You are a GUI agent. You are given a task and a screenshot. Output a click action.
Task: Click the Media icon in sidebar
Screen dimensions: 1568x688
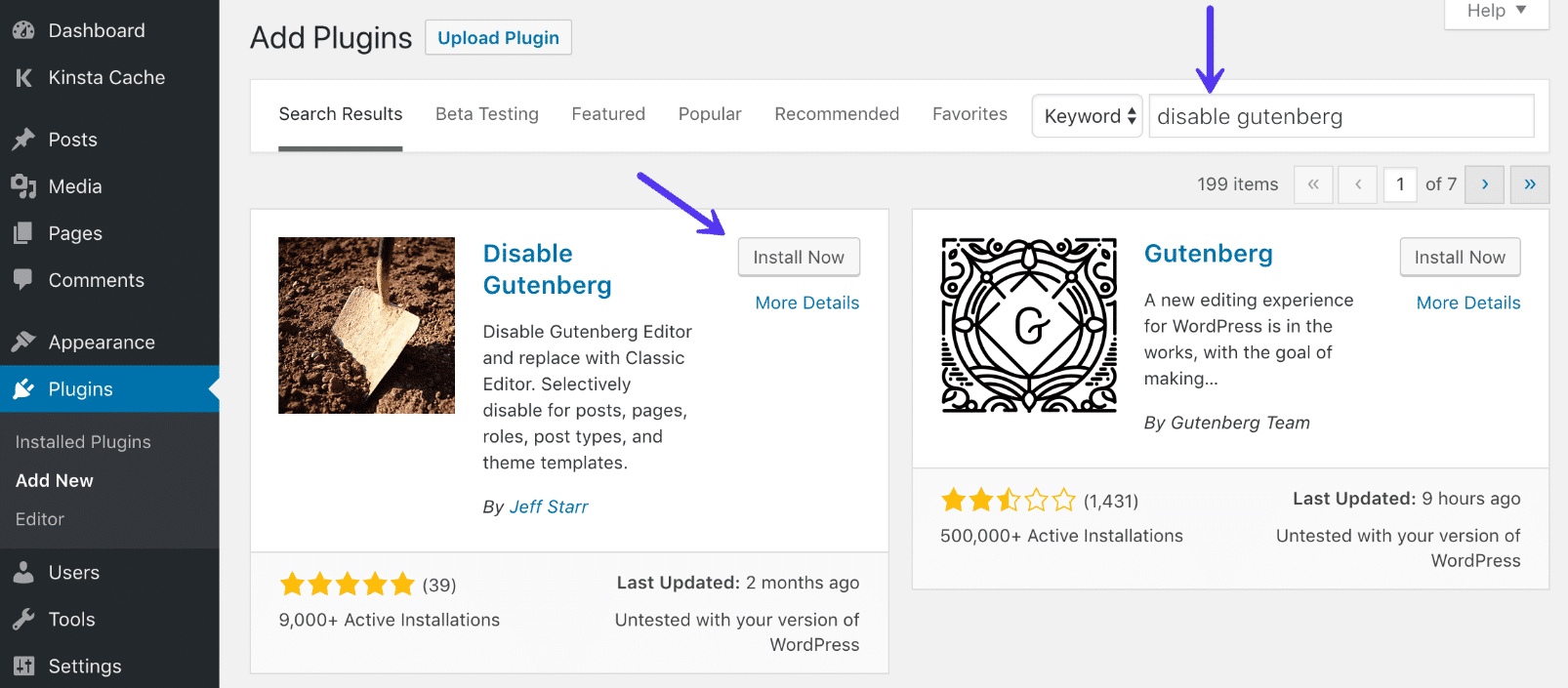tap(22, 186)
